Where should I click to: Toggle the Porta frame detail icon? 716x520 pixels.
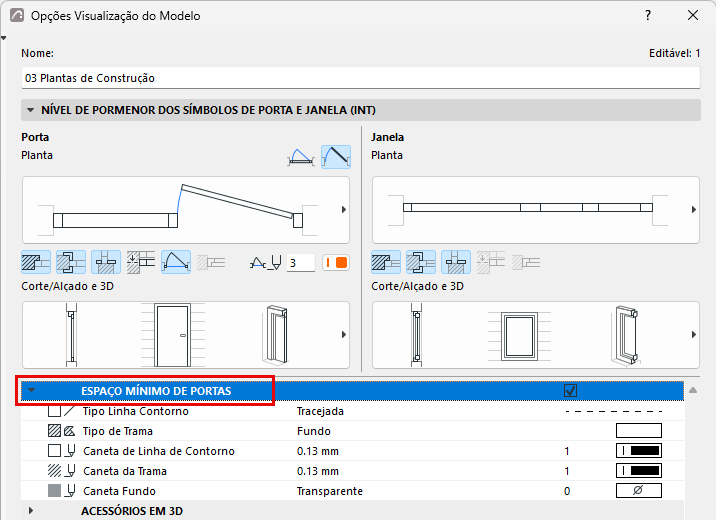pyautogui.click(x=71, y=262)
